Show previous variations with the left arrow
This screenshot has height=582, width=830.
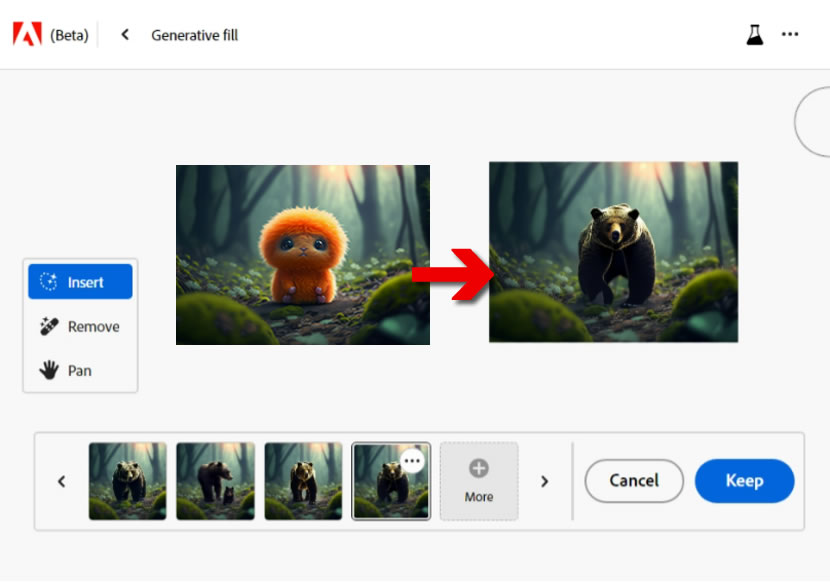coord(61,481)
